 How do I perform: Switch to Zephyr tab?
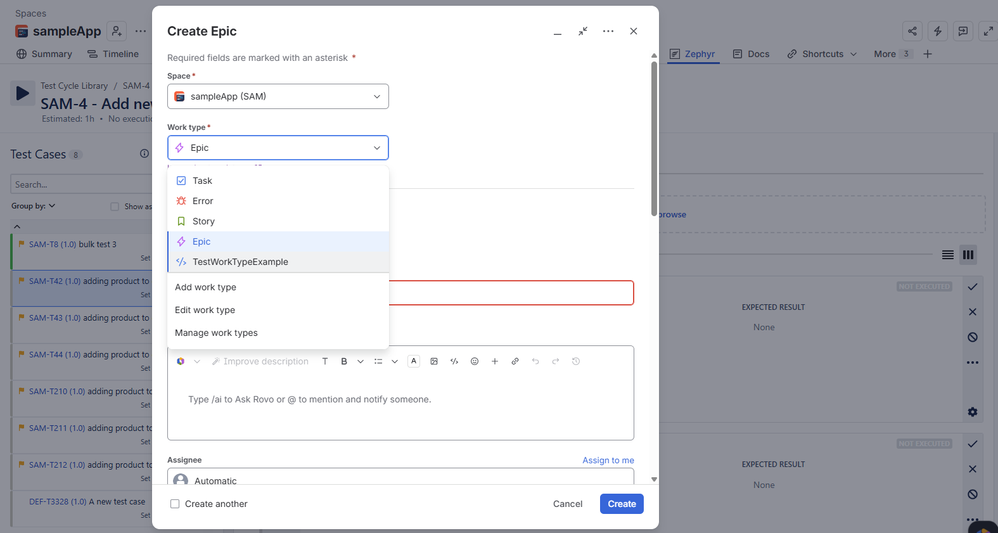(694, 54)
